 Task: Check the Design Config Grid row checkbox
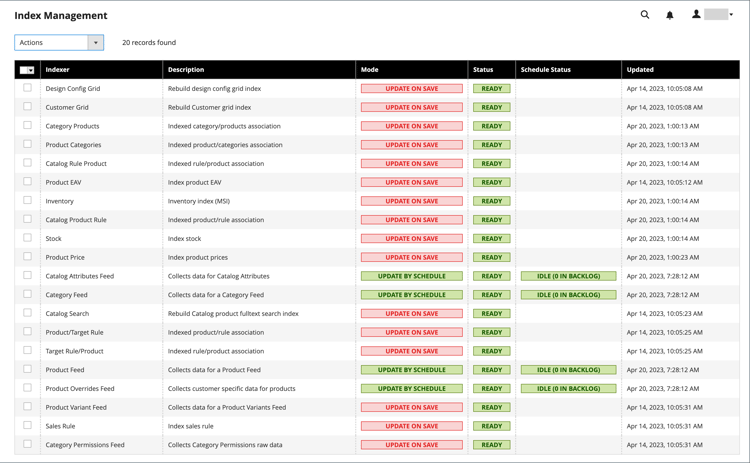point(27,88)
